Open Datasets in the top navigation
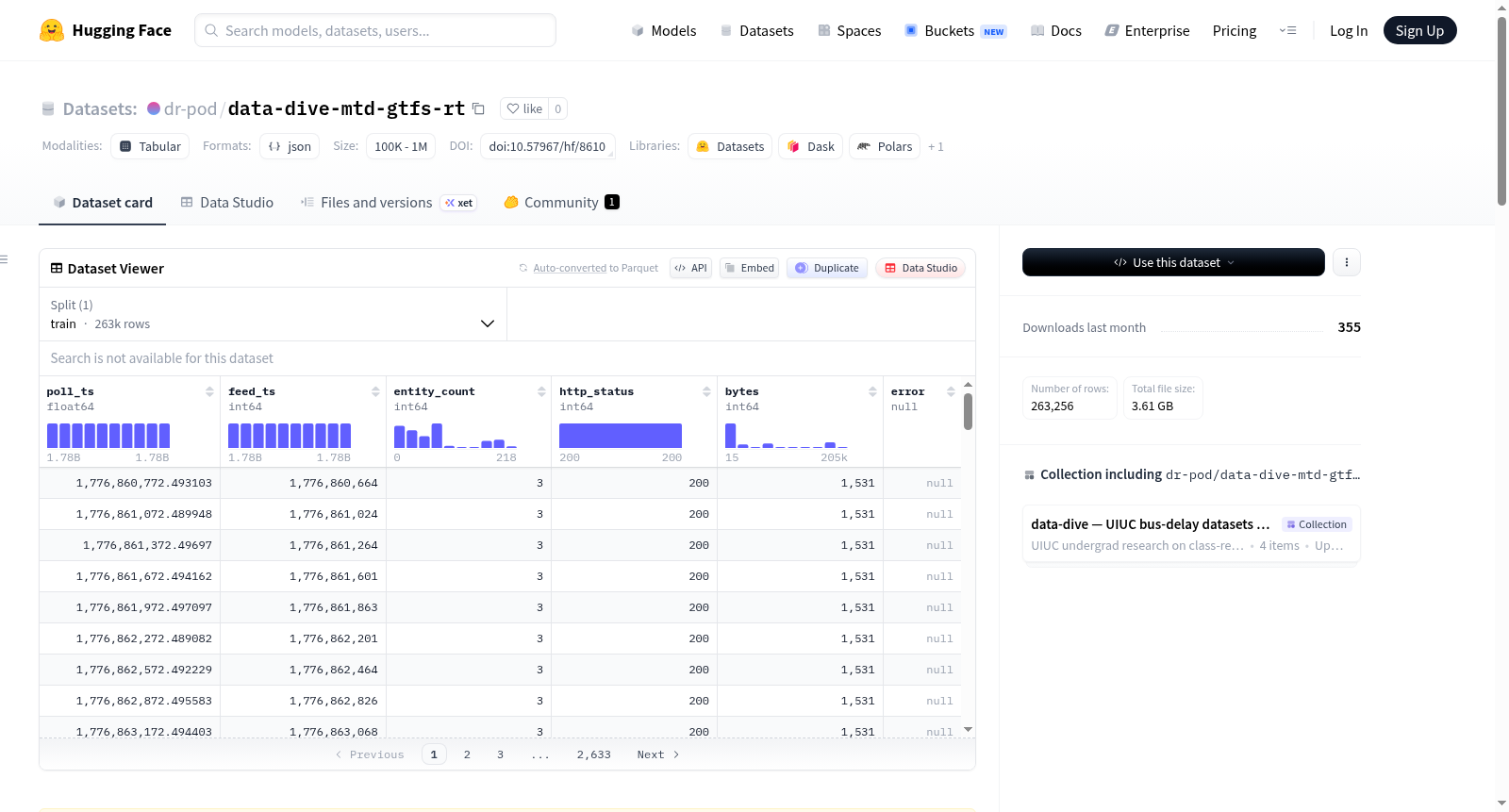 point(756,30)
